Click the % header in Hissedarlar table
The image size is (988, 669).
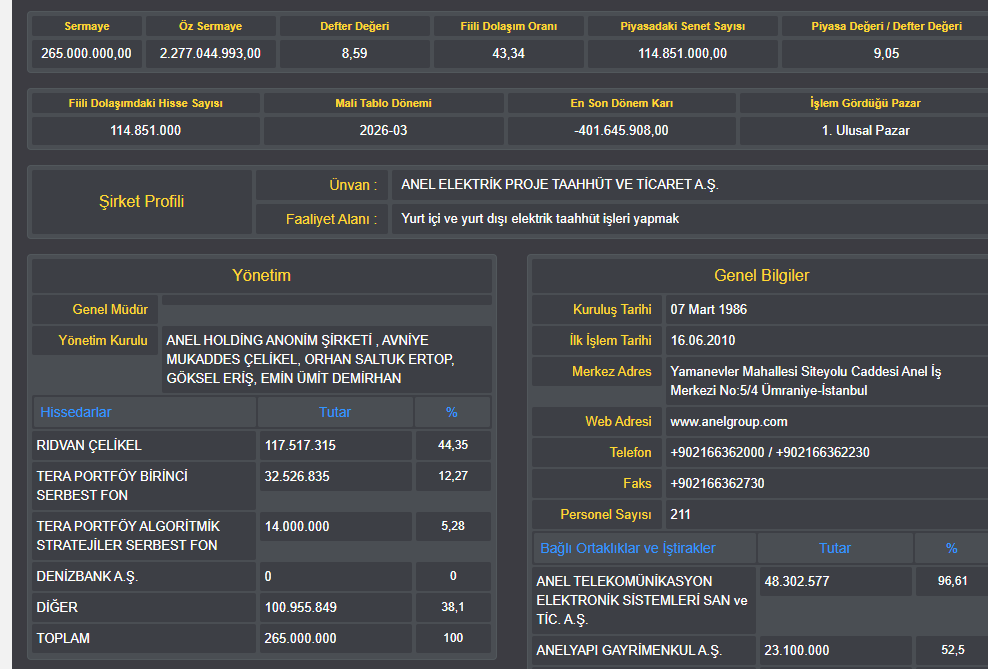click(452, 412)
